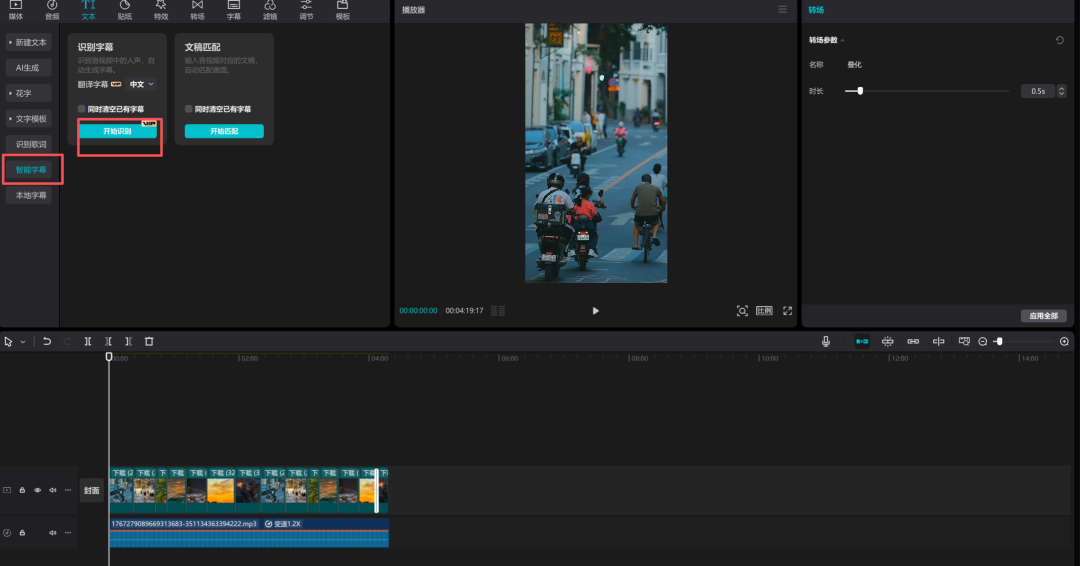Open dropdown arrow beside the selection cursor tool
The width and height of the screenshot is (1080, 566).
(23, 342)
